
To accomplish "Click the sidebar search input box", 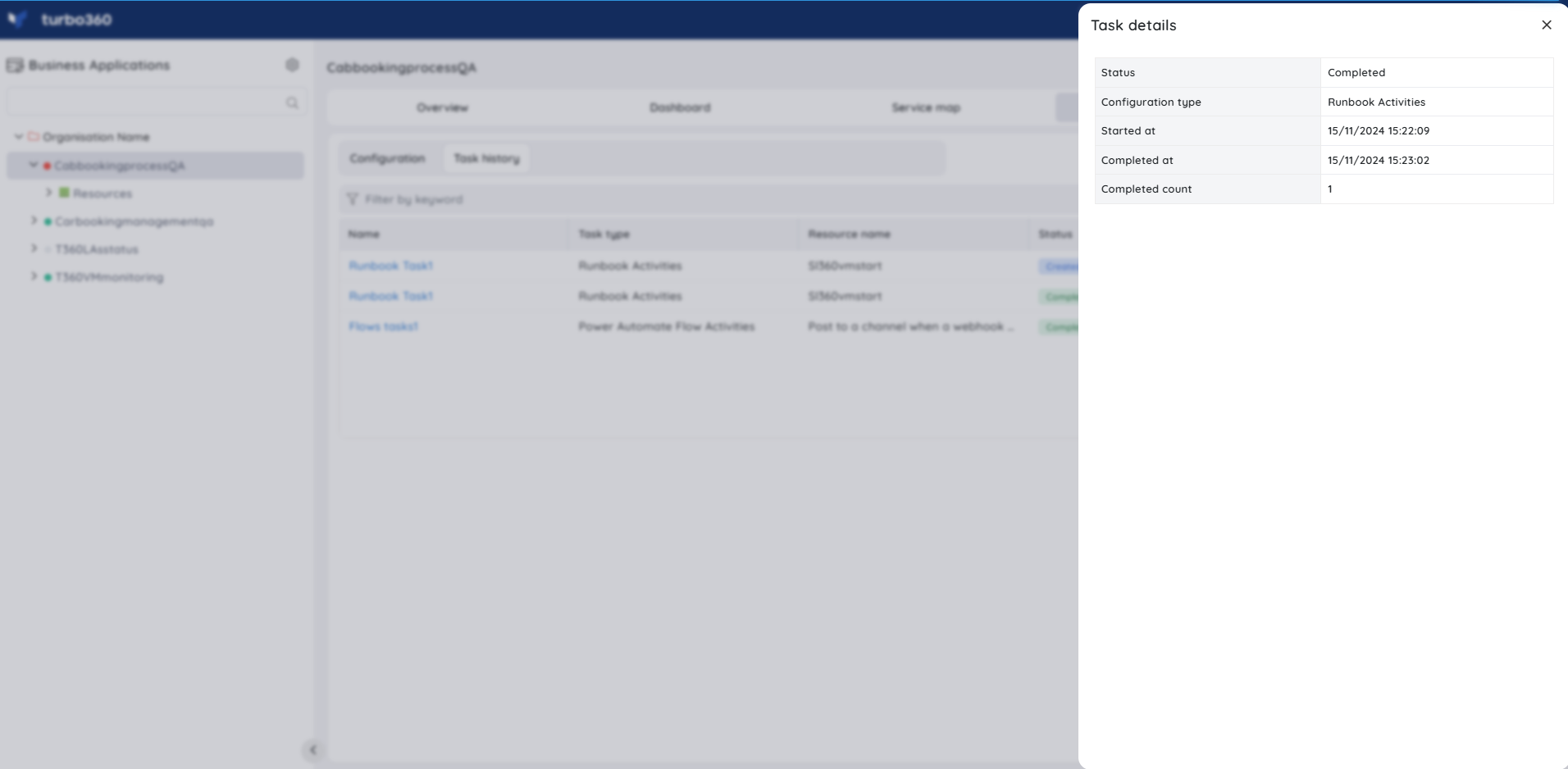I will pyautogui.click(x=157, y=102).
